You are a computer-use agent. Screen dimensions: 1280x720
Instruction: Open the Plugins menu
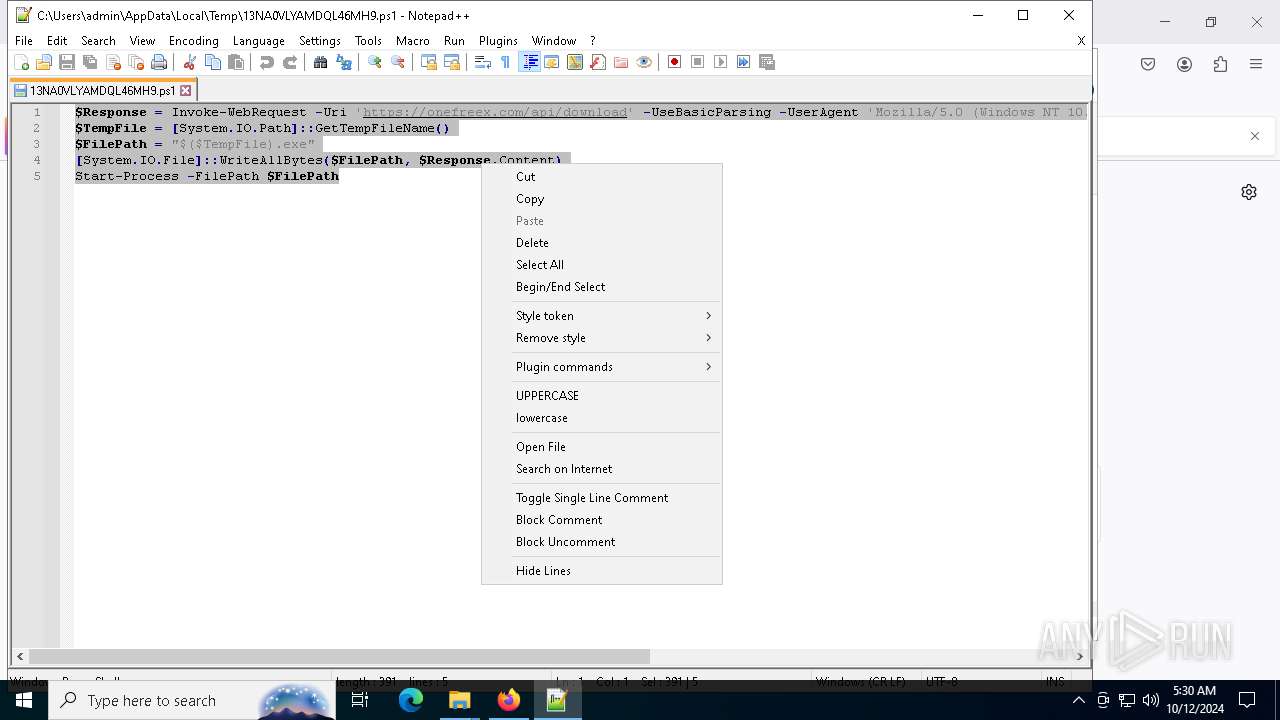498,41
